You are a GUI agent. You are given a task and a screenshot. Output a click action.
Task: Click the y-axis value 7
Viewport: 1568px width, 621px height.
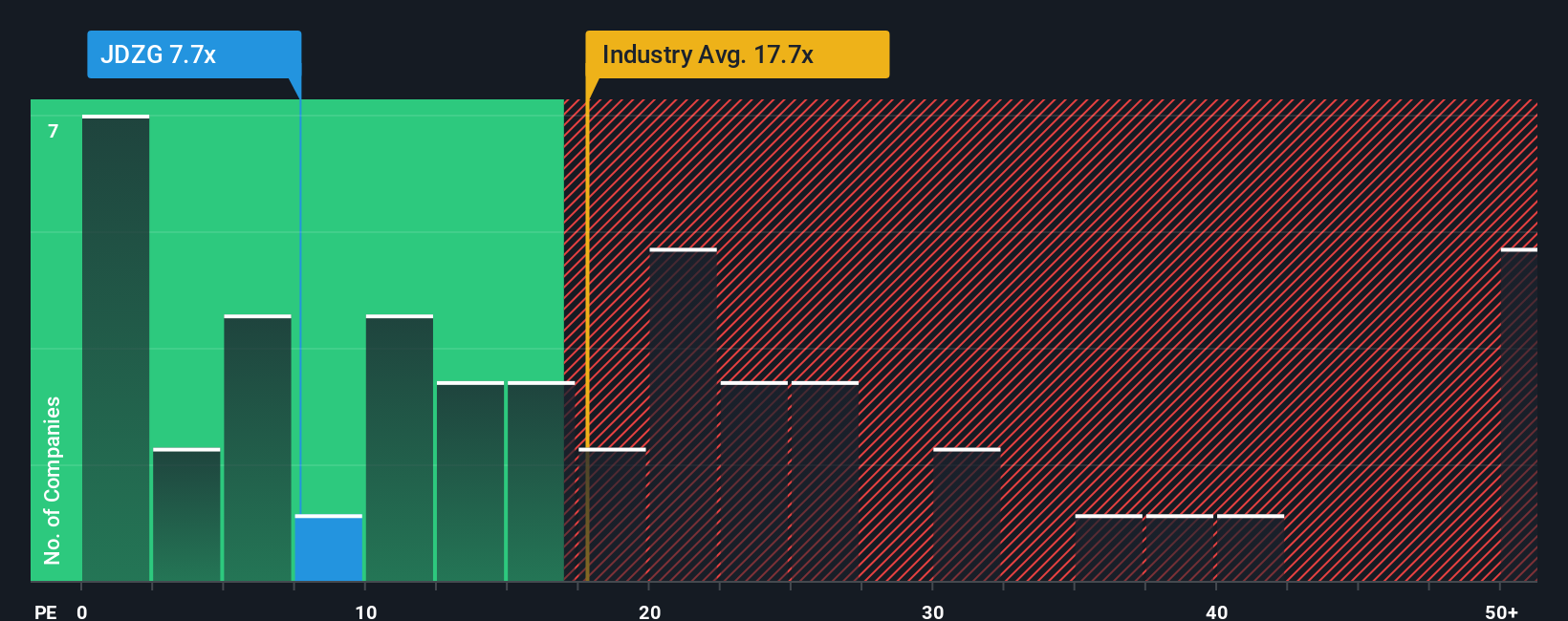pos(54,131)
